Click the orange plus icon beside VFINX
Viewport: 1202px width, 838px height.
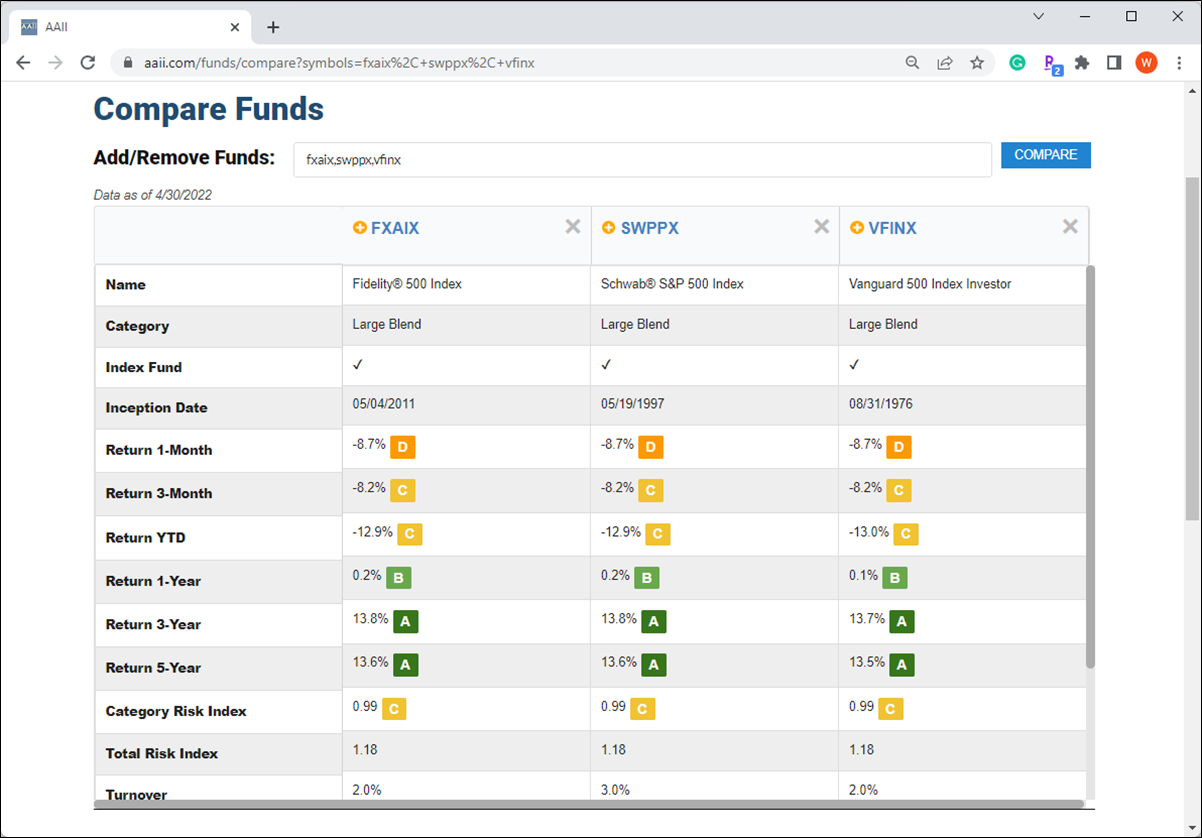pyautogui.click(x=857, y=228)
